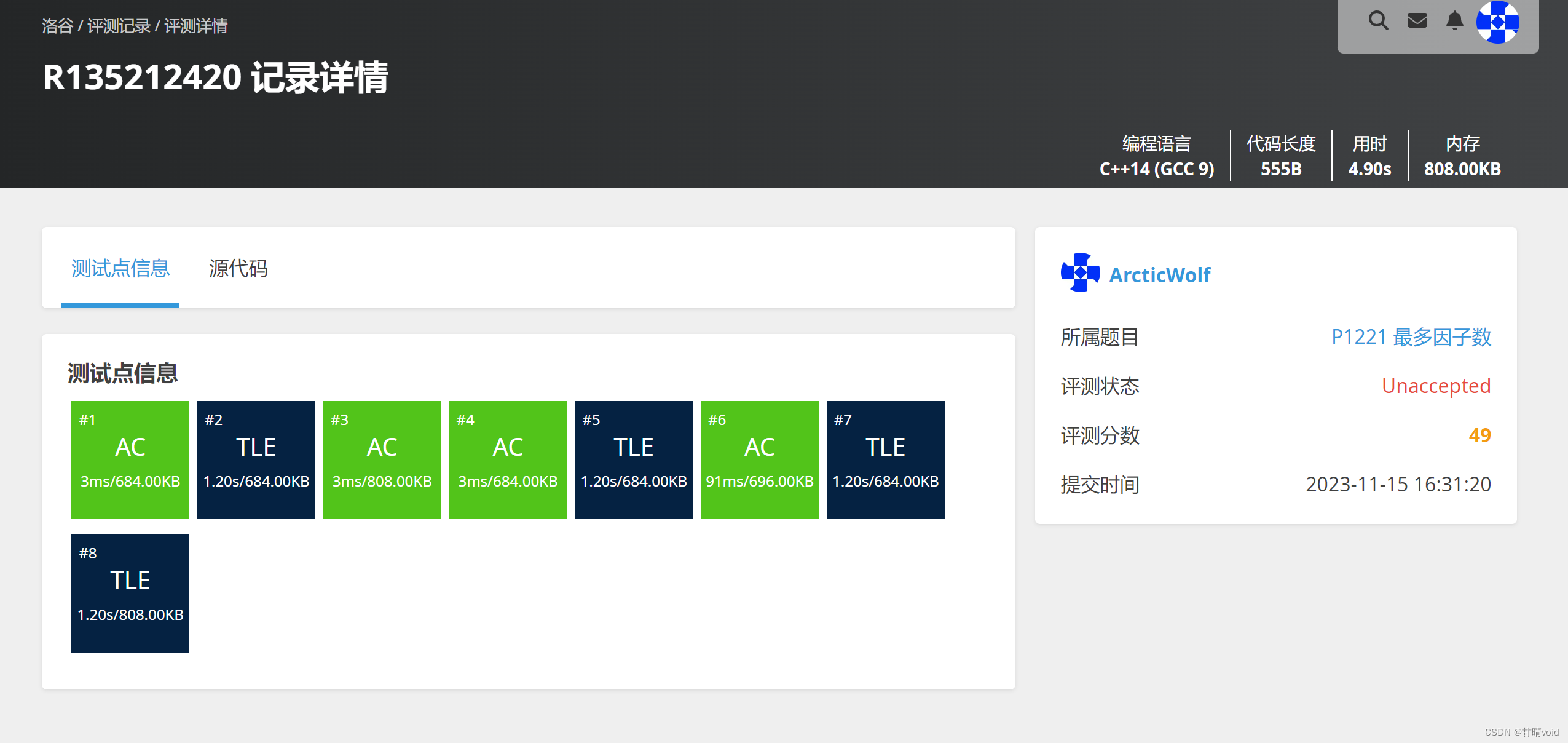Open the search magnifier icon
The image size is (1568, 743).
click(1378, 21)
